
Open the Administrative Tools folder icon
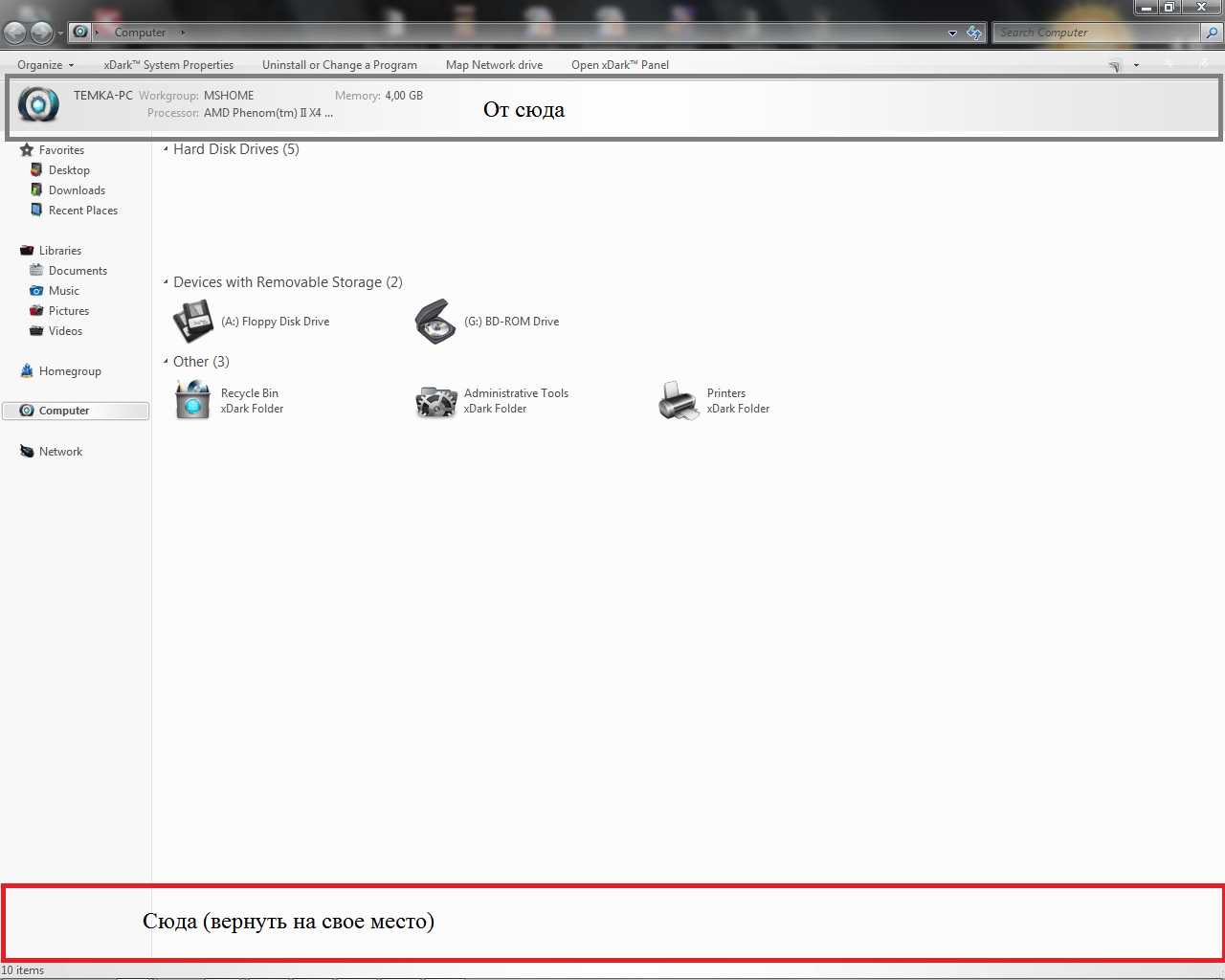pyautogui.click(x=435, y=400)
